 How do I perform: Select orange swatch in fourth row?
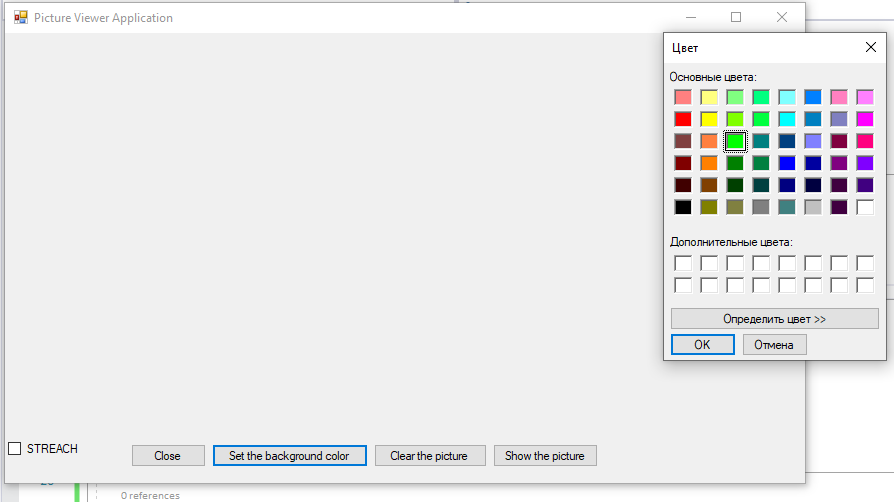pos(709,163)
